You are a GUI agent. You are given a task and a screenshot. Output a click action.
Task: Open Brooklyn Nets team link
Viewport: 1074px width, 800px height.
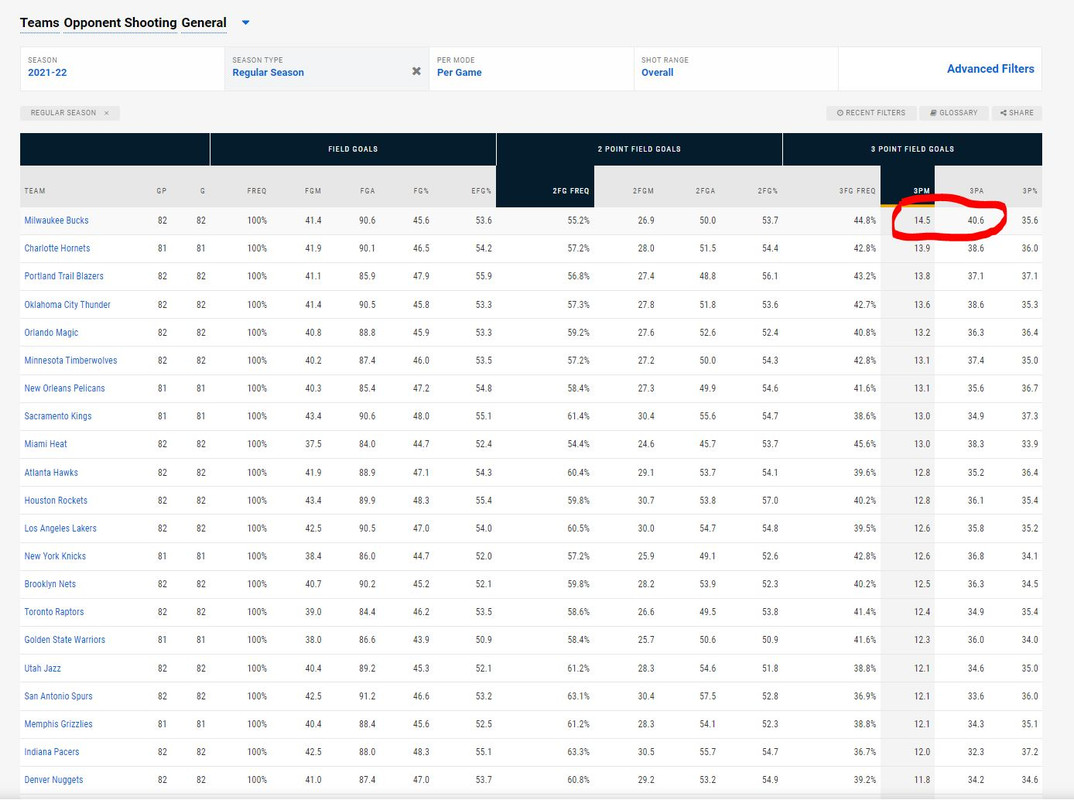point(50,584)
